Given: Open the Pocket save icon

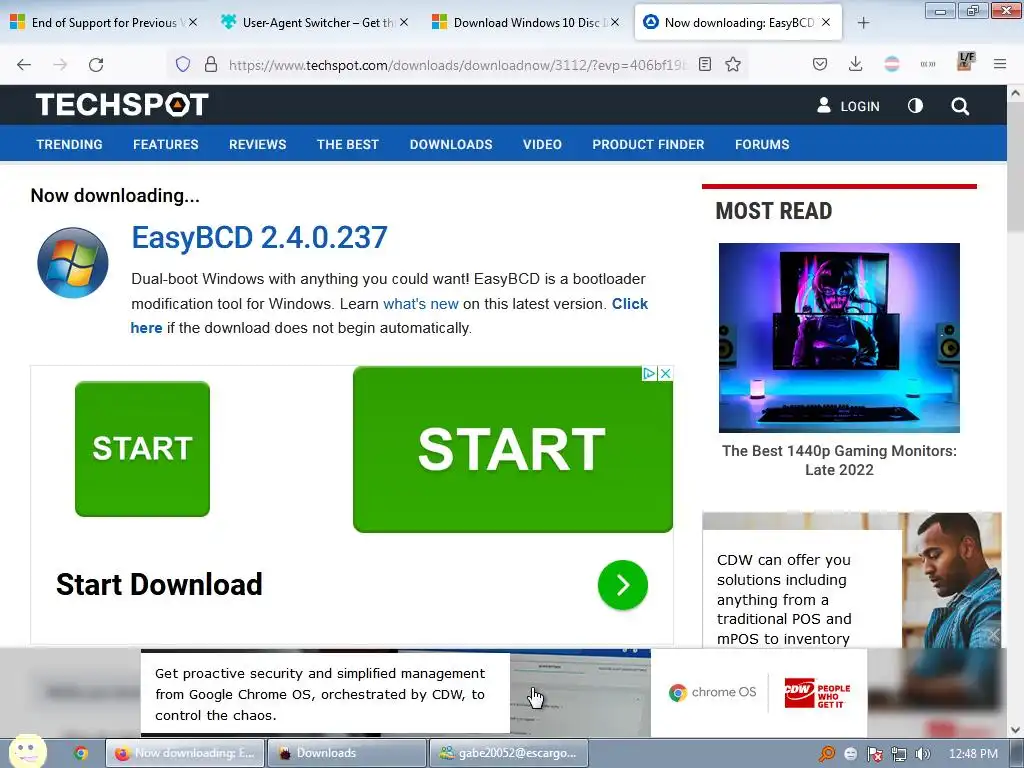Looking at the screenshot, I should click(820, 64).
